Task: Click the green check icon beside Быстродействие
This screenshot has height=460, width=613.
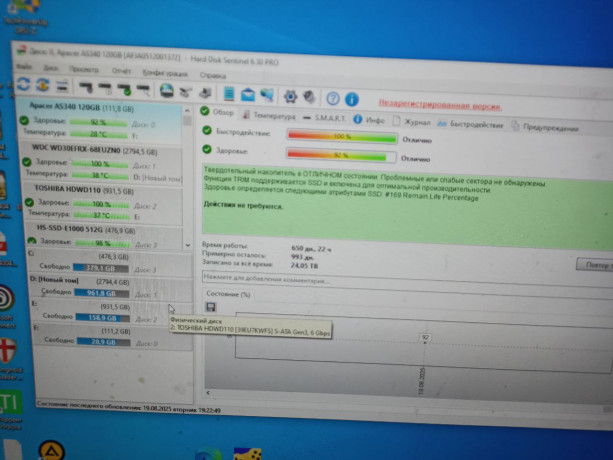Action: (x=207, y=131)
